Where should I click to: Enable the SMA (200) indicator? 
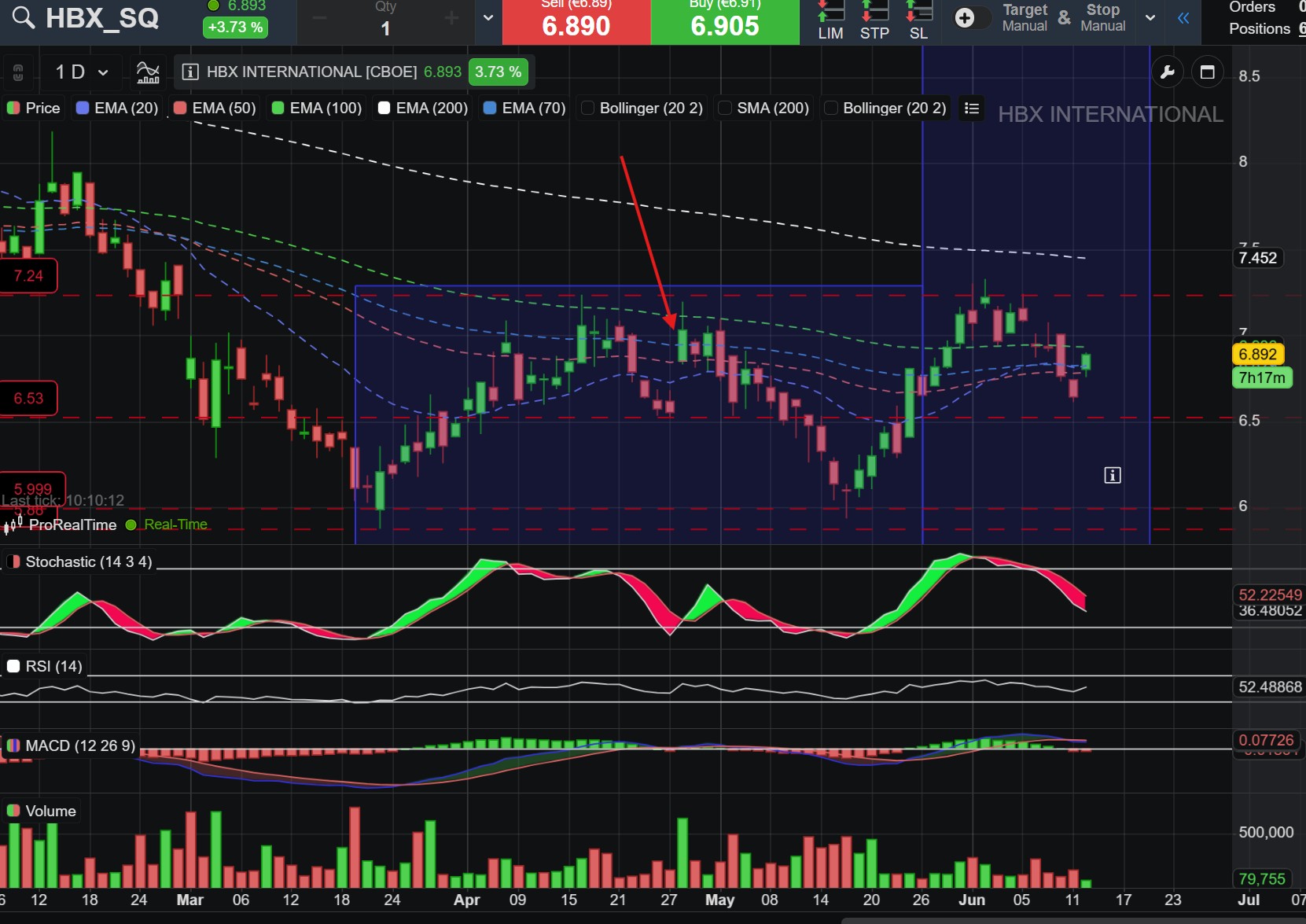(764, 108)
